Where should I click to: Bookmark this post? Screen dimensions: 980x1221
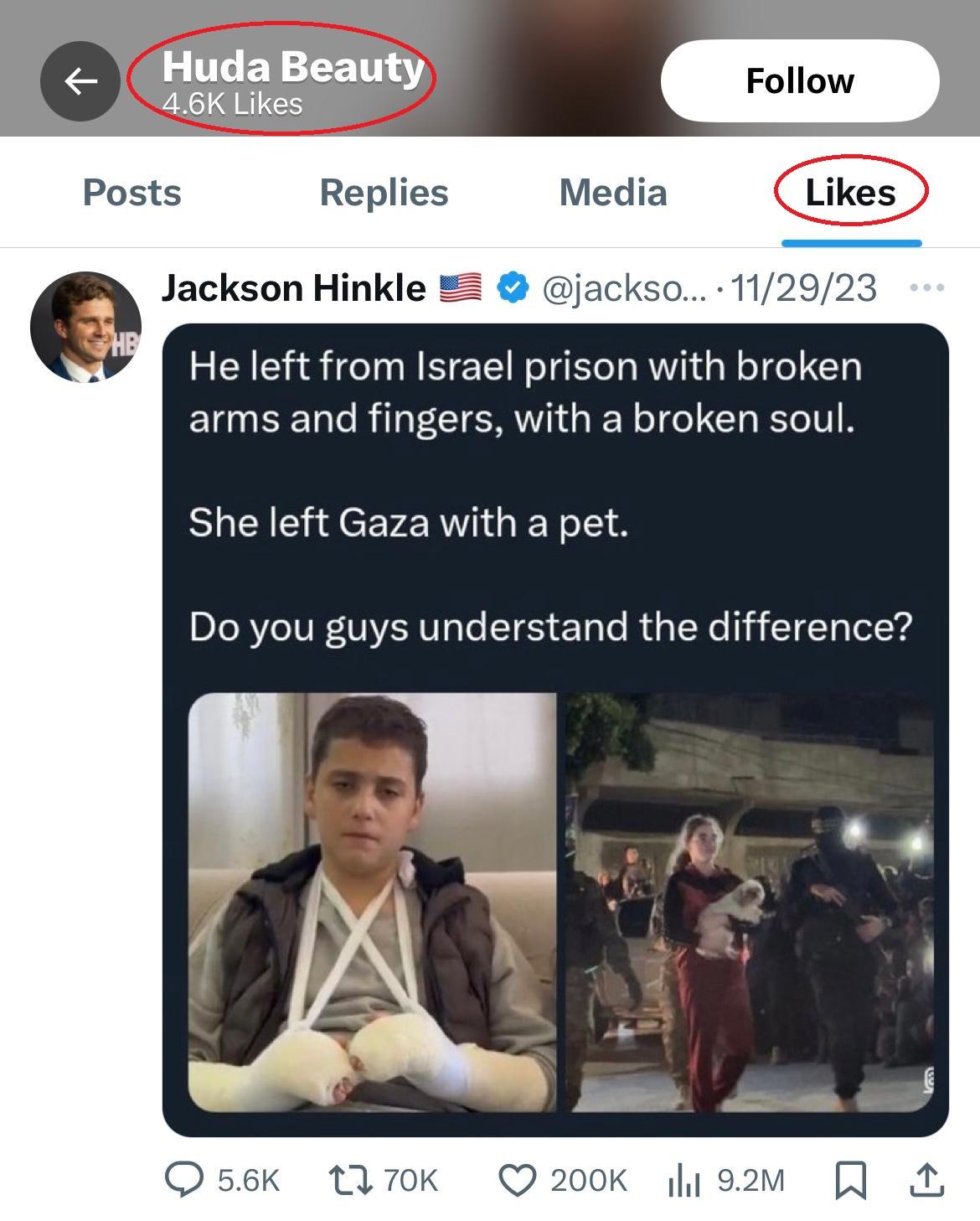(x=851, y=1180)
